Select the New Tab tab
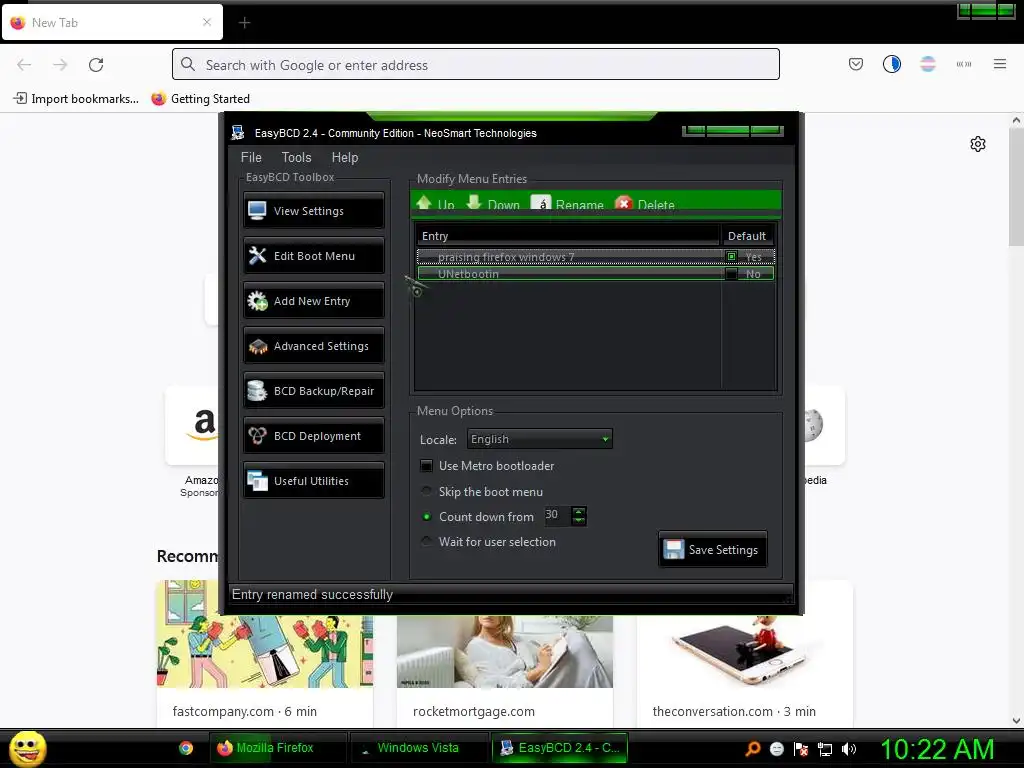The image size is (1024, 768). pos(112,22)
